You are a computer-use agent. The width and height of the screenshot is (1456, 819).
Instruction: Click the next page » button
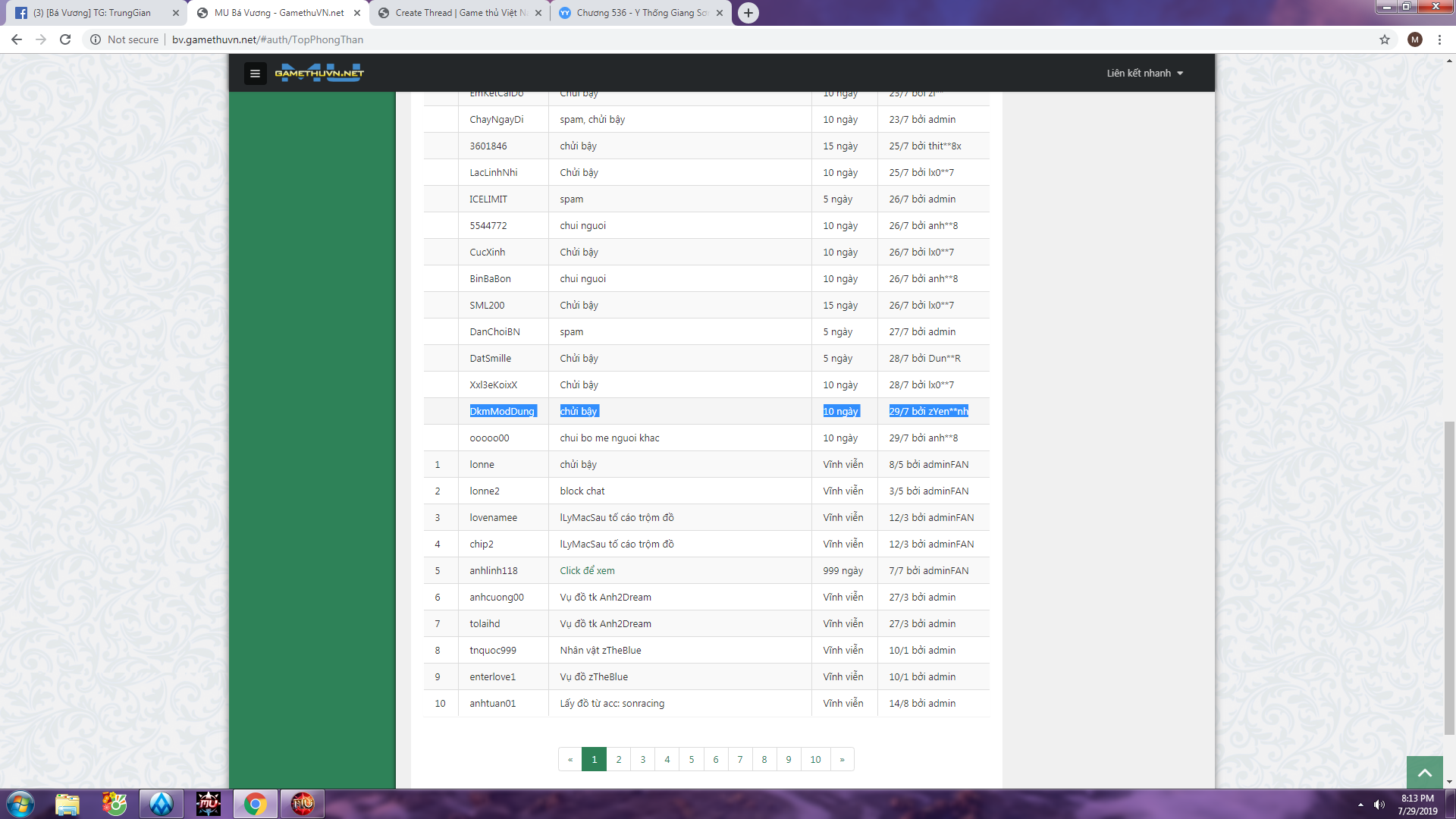pyautogui.click(x=842, y=760)
